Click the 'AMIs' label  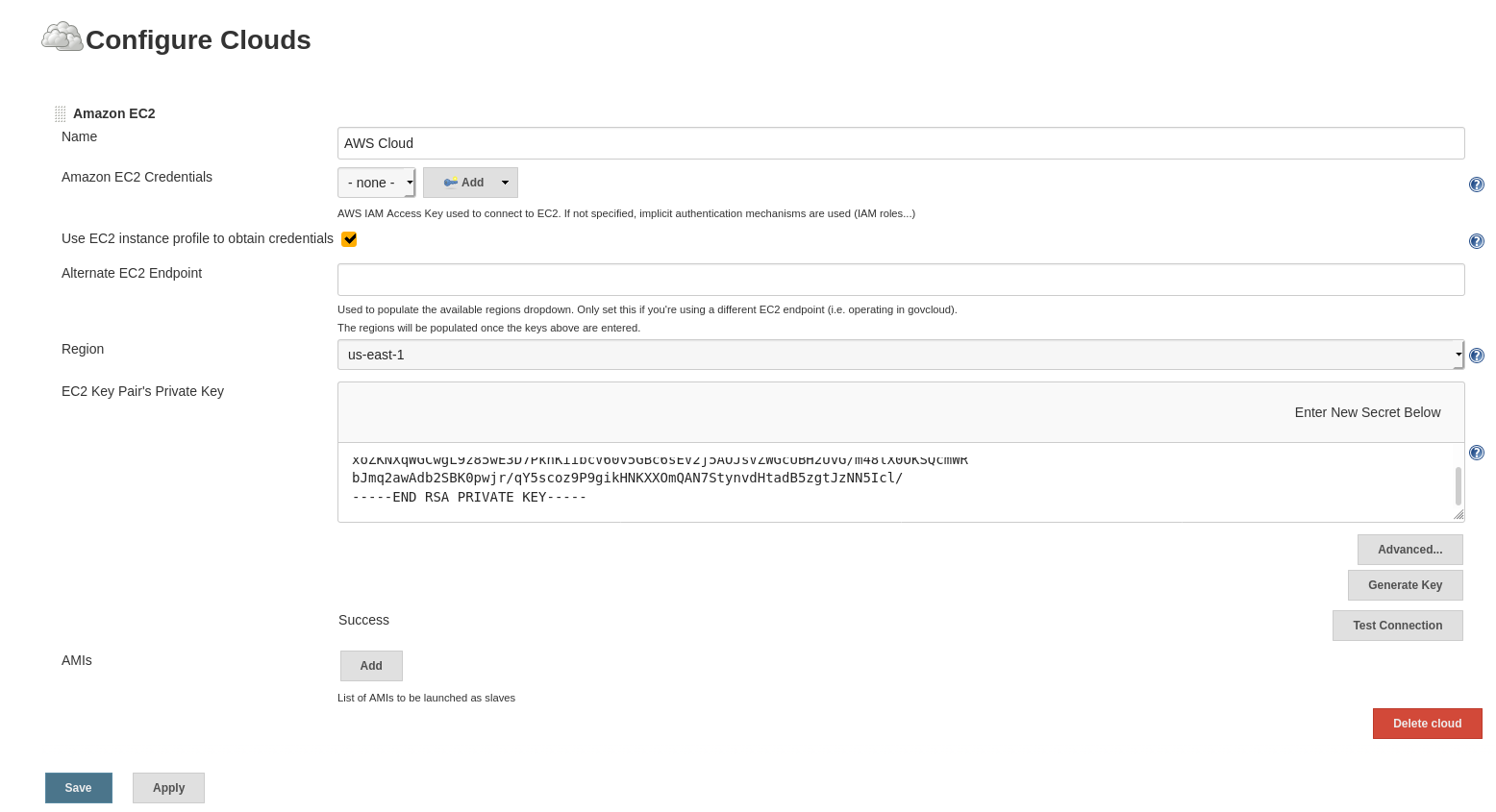pos(77,660)
